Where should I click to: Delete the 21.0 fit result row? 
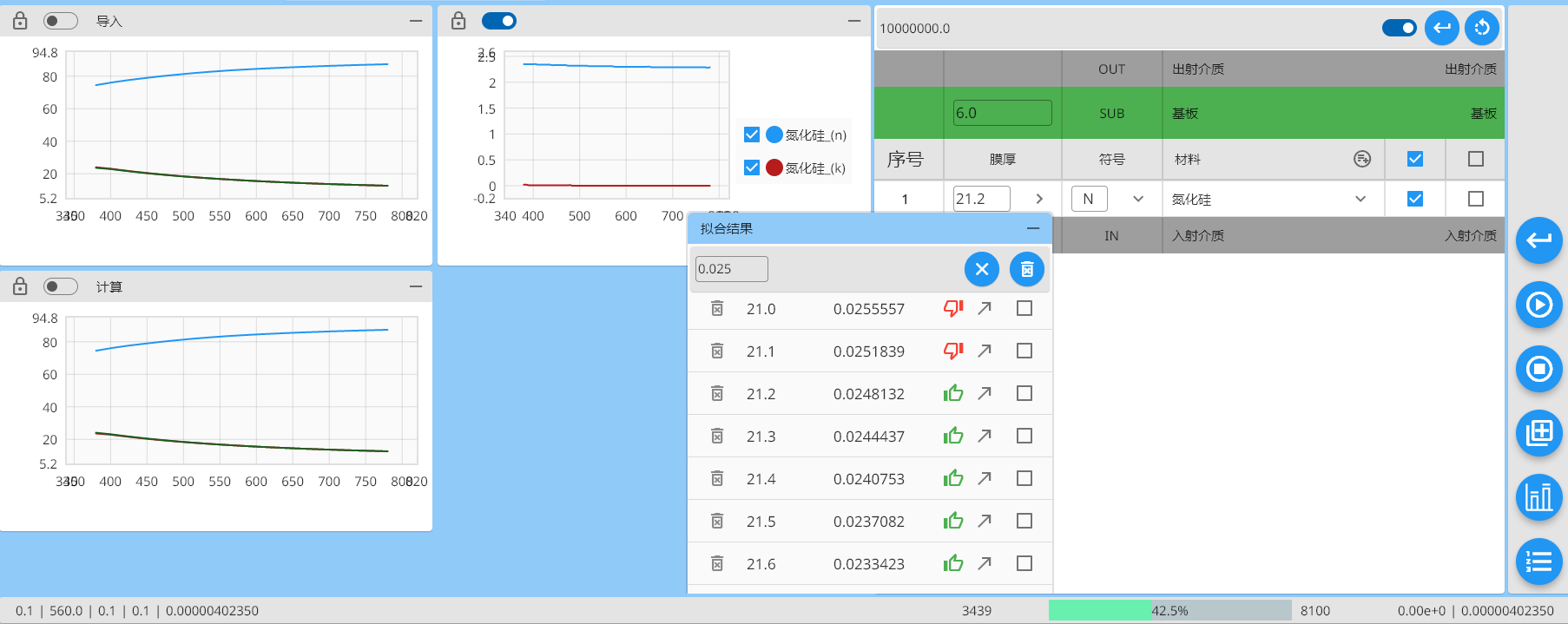point(717,309)
